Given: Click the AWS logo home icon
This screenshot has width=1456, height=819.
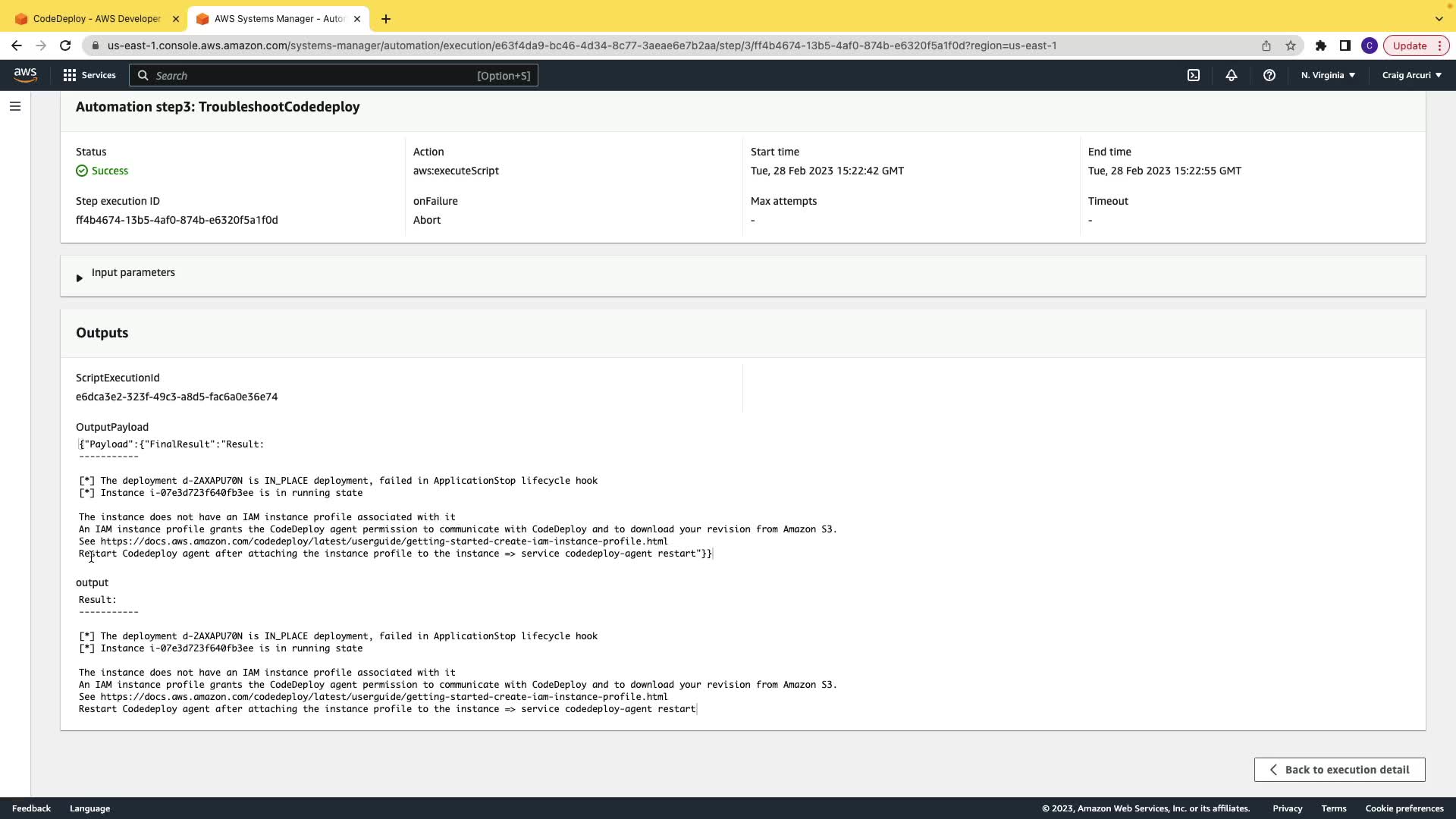Looking at the screenshot, I should tap(25, 75).
